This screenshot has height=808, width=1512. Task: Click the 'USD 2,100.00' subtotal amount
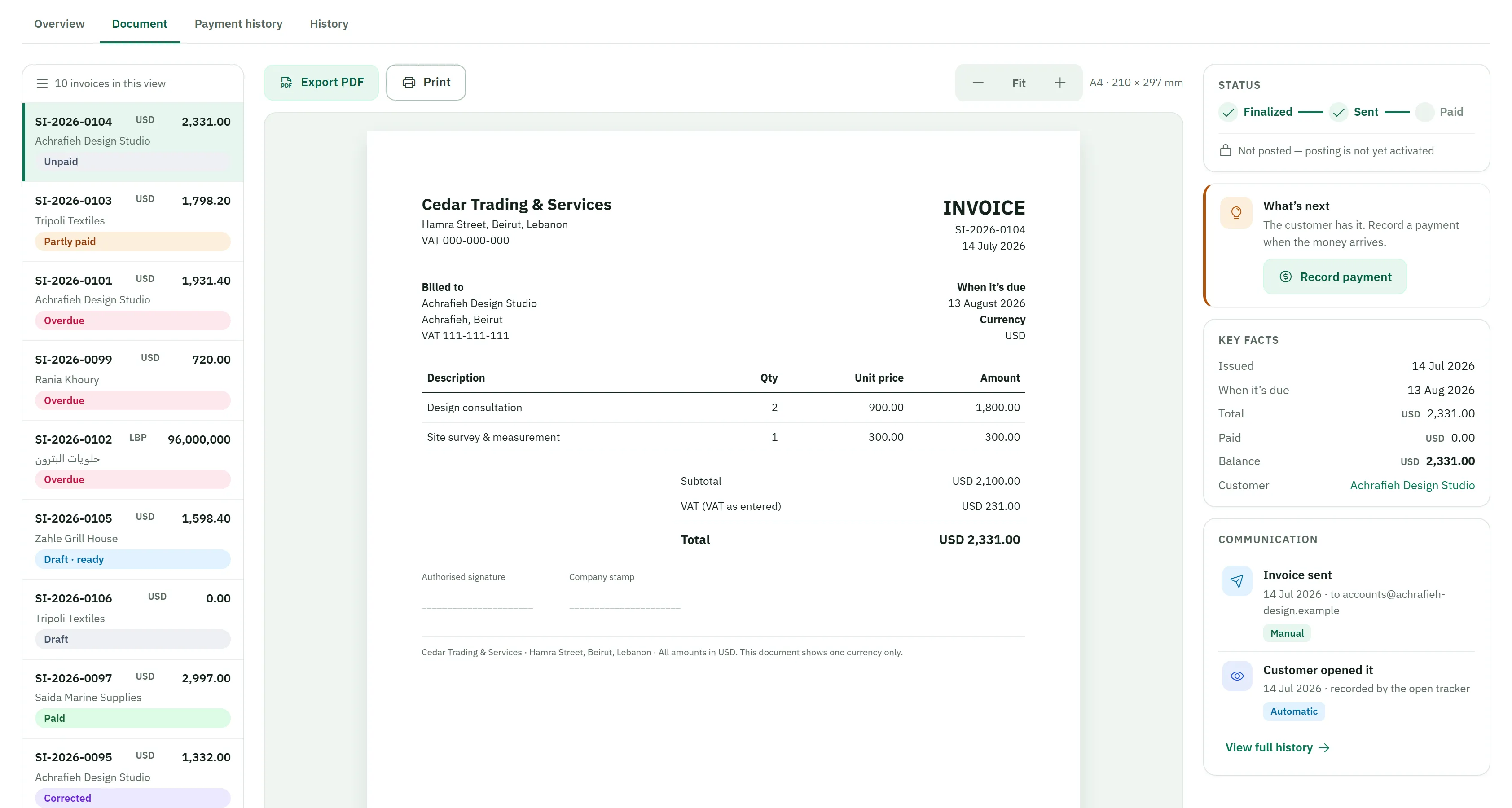pos(985,481)
